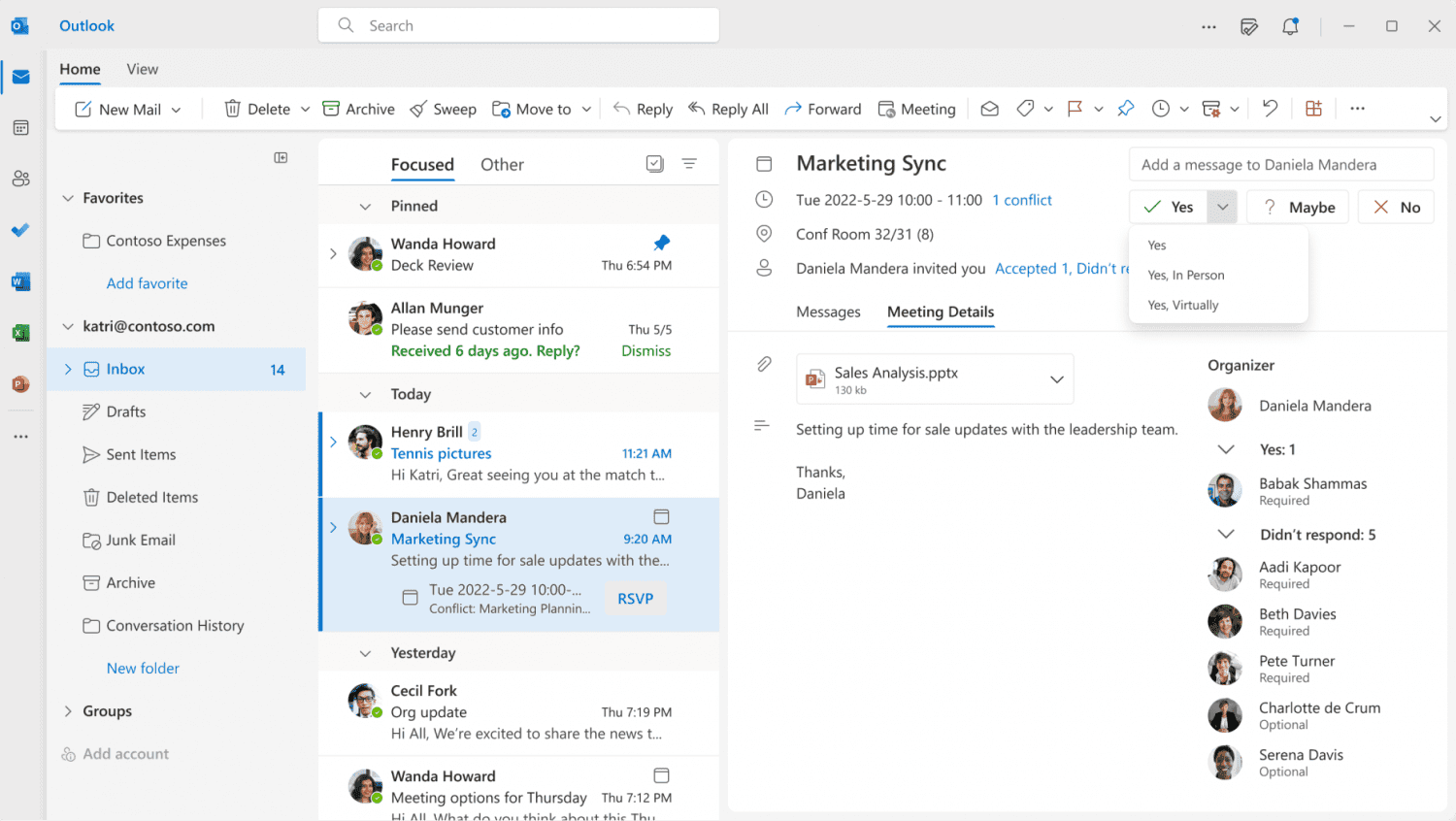Open the '1 conflict' link
This screenshot has width=1456, height=821.
pos(1022,200)
